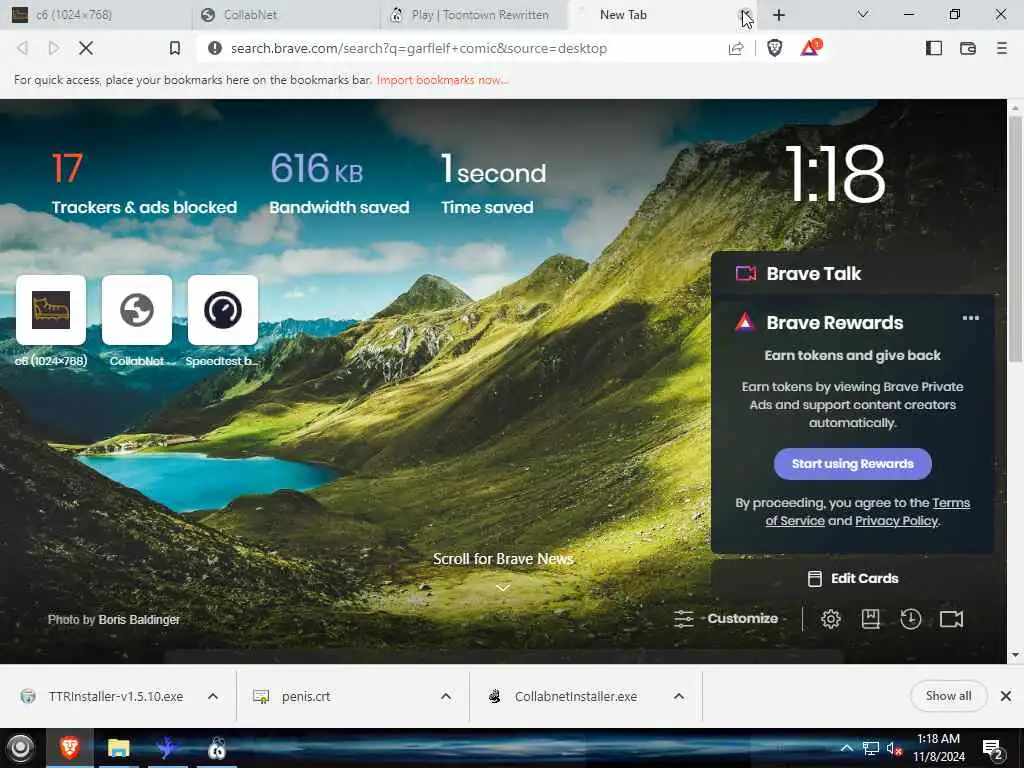Open the c6 (1024×768) top site tile
This screenshot has width=1024, height=768.
51,310
